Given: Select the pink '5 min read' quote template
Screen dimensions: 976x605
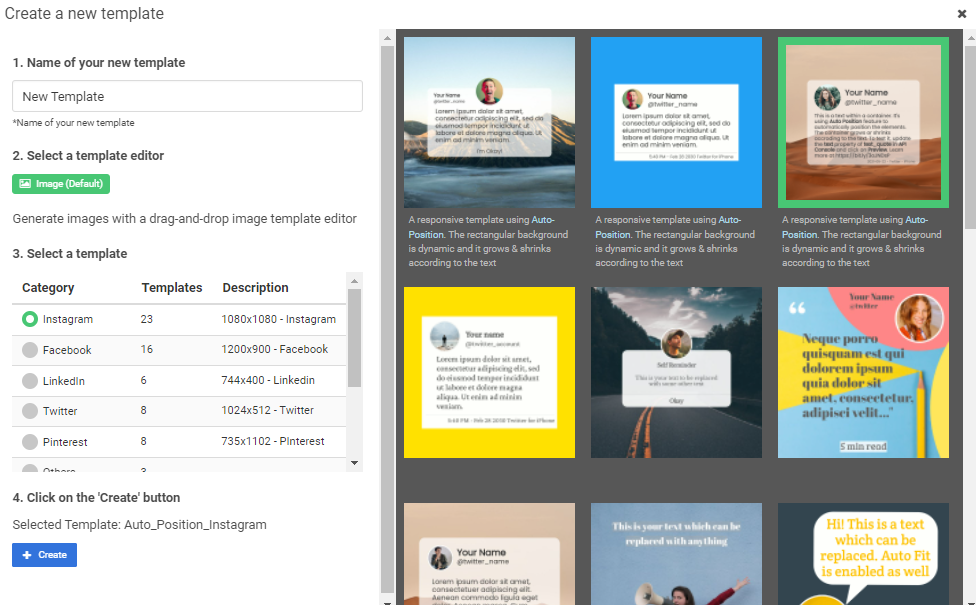Looking at the screenshot, I should click(x=863, y=372).
